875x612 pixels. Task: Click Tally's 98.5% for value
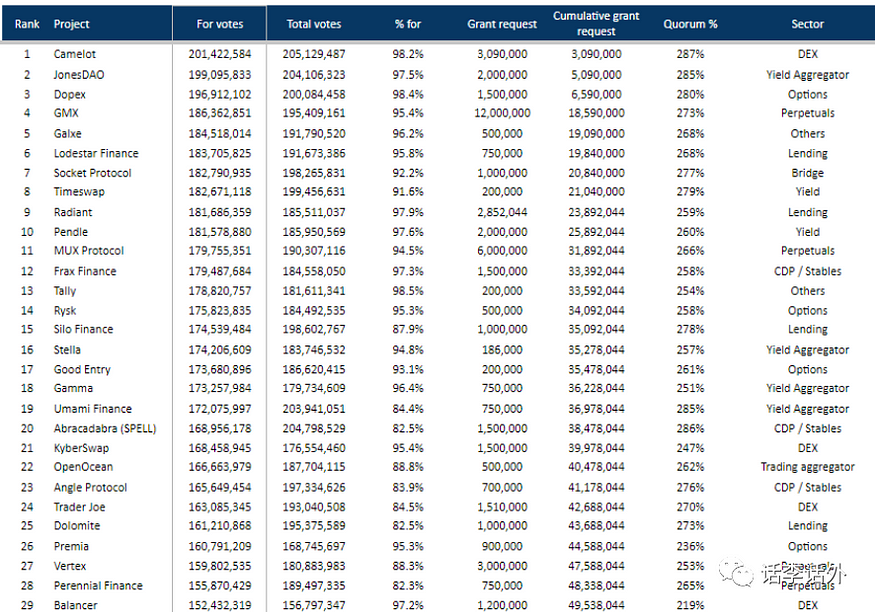click(408, 291)
